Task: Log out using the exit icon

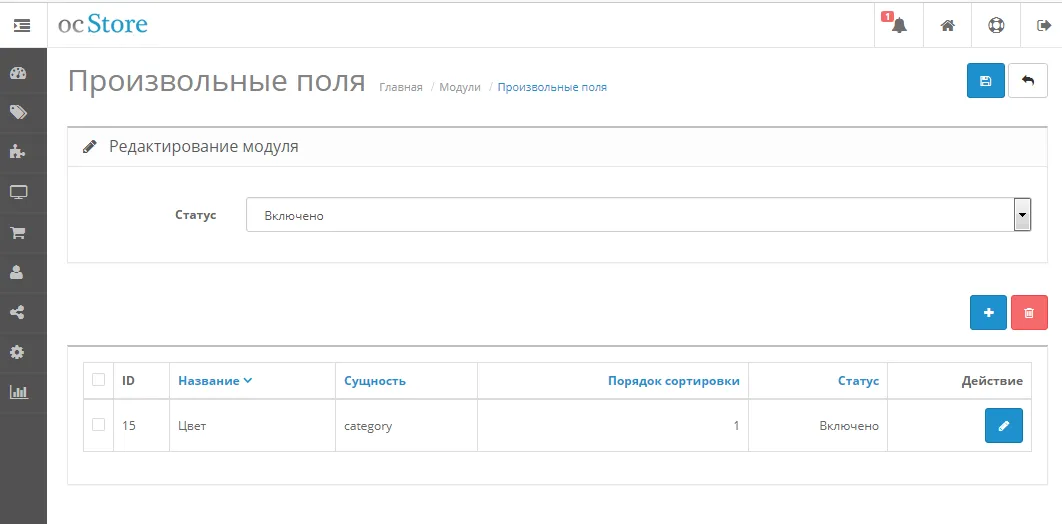Action: click(1043, 25)
